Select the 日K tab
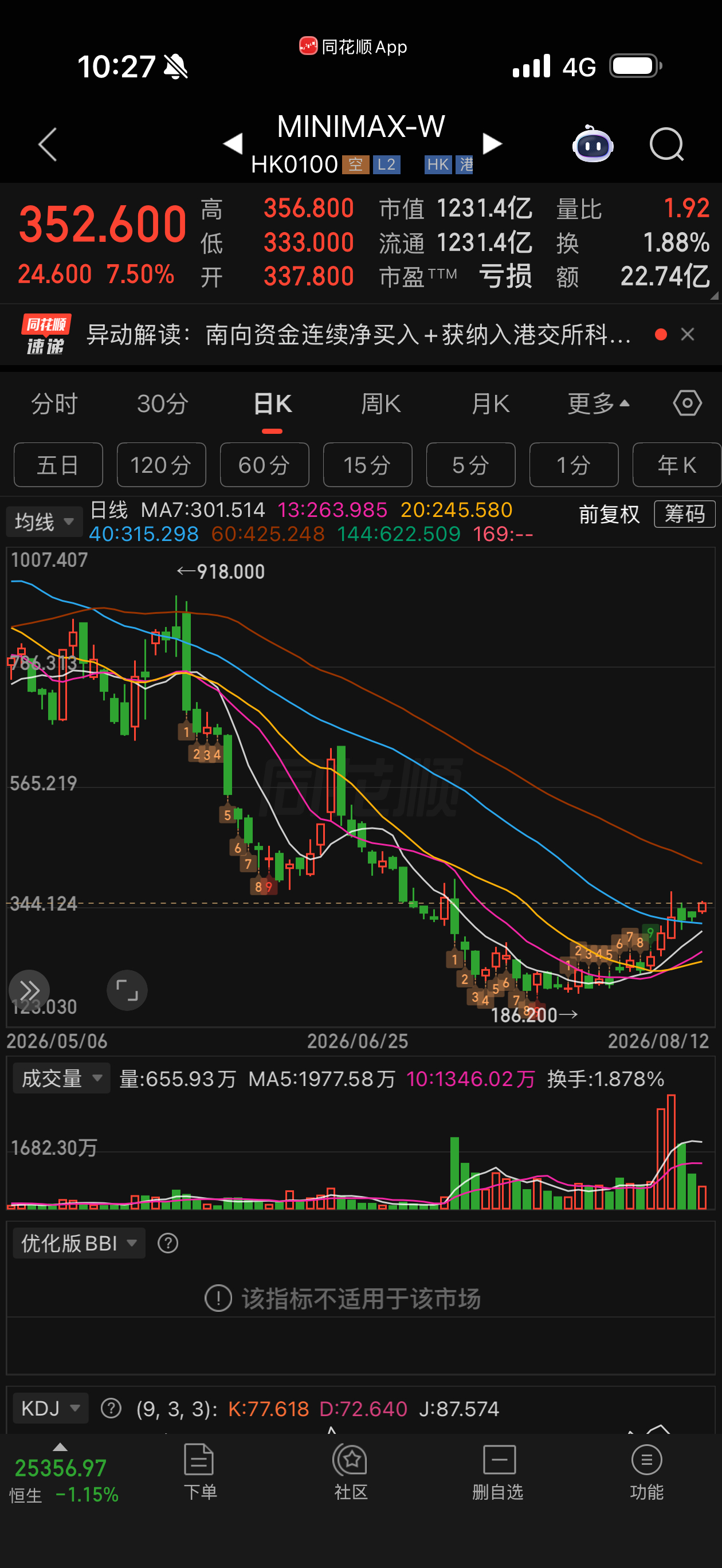This screenshot has height=1568, width=722. point(272,403)
